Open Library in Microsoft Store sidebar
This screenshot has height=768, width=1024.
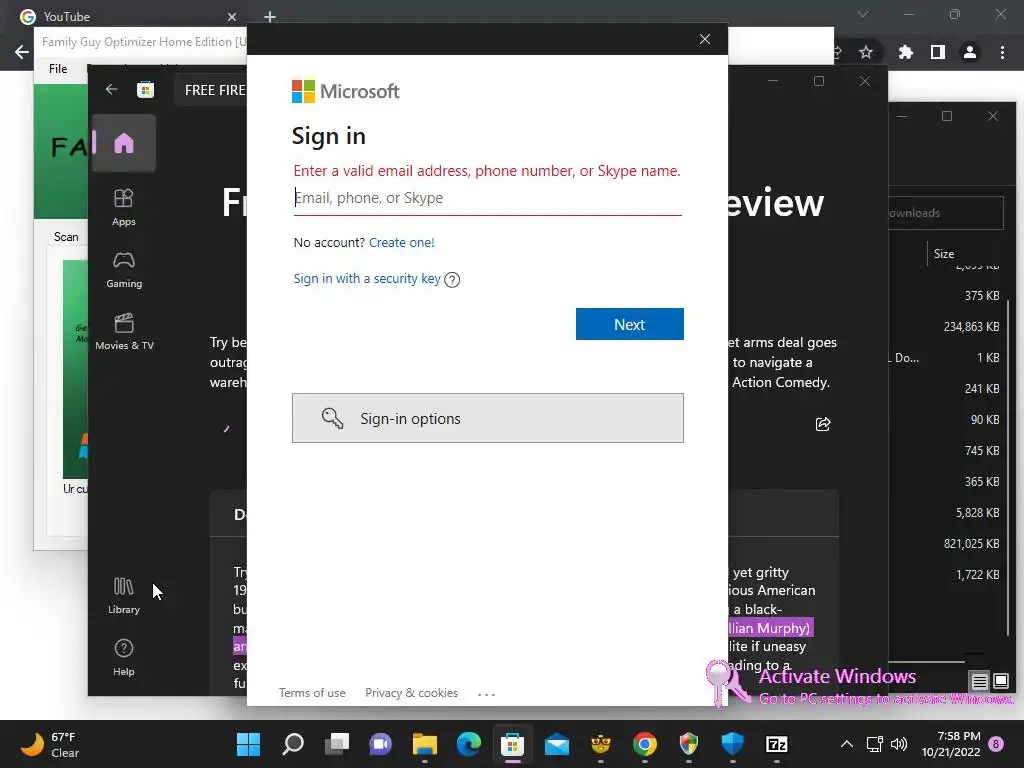[123, 596]
